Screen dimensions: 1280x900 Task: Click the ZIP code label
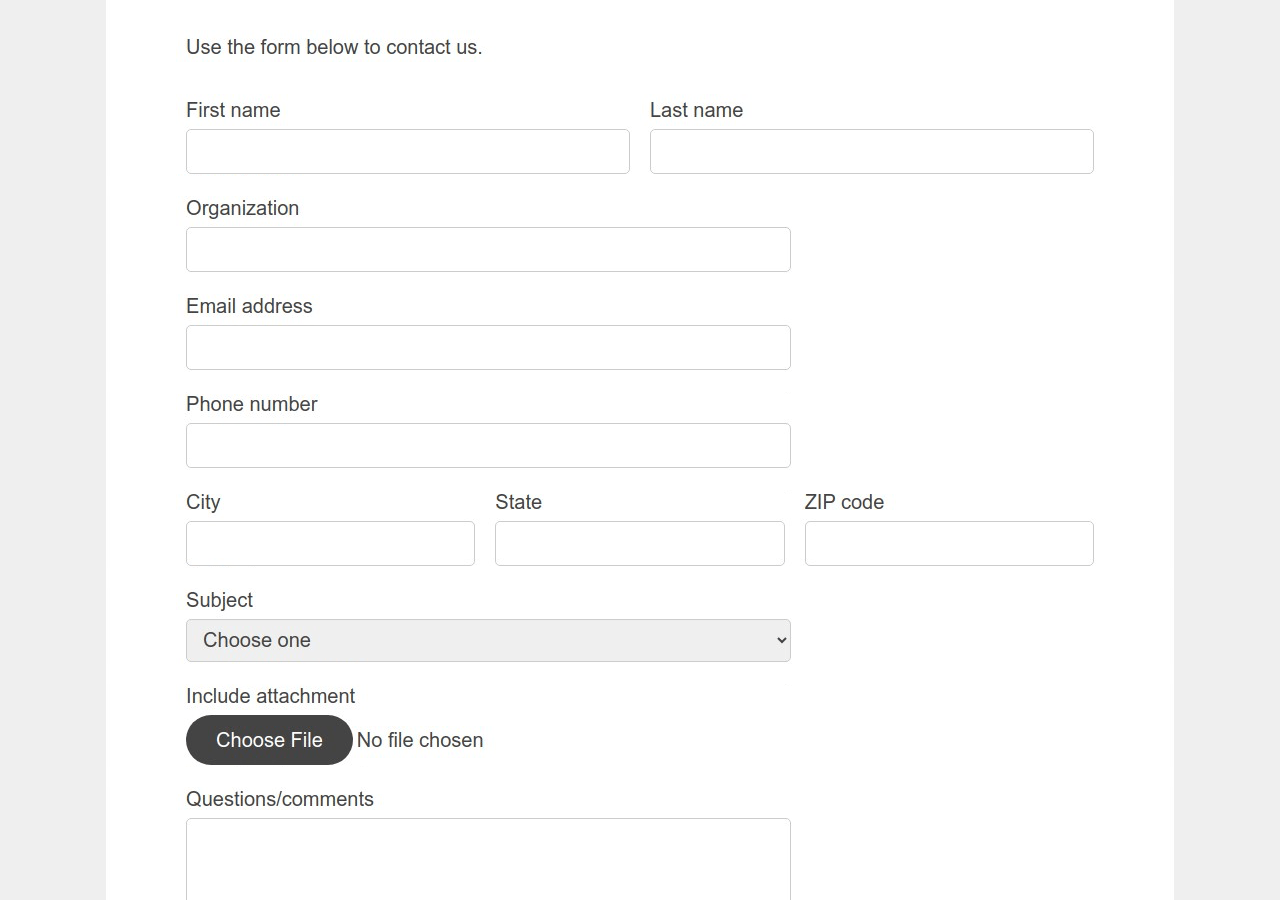pyautogui.click(x=844, y=502)
